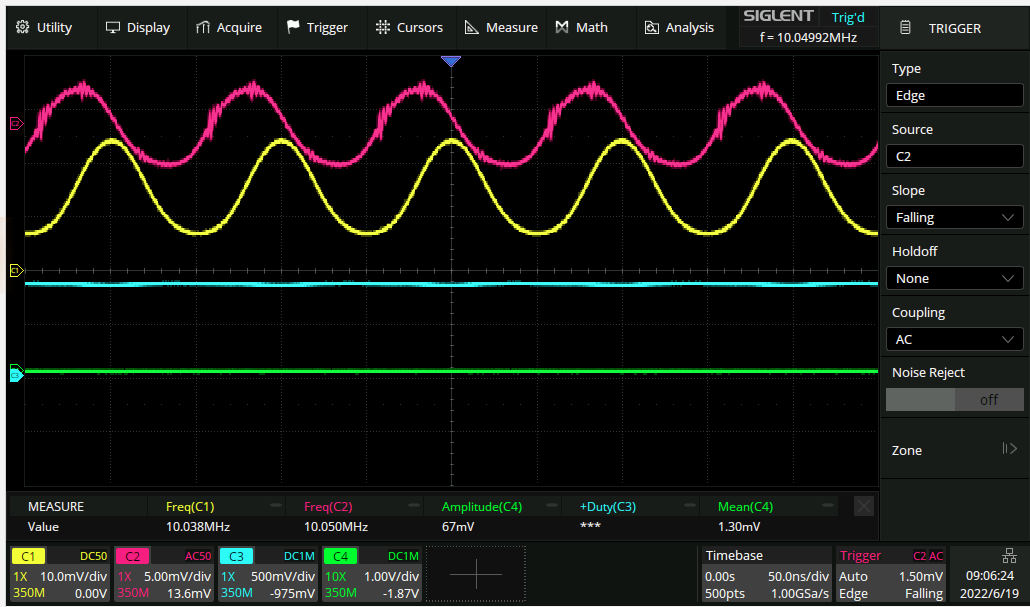Click the Math icon in top bar
Image resolution: width=1030 pixels, height=607 pixels.
[x=563, y=28]
